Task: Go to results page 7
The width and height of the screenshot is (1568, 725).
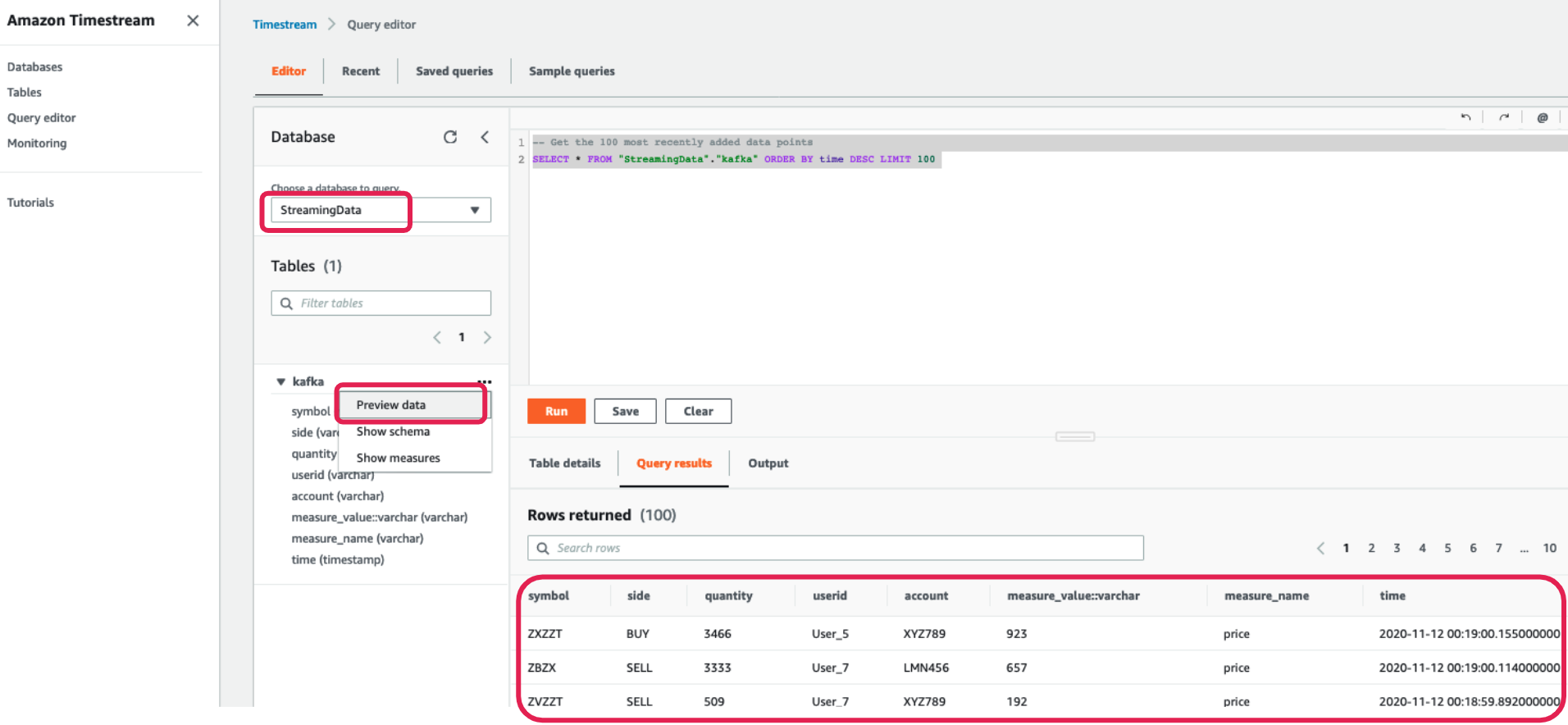Action: click(1498, 548)
